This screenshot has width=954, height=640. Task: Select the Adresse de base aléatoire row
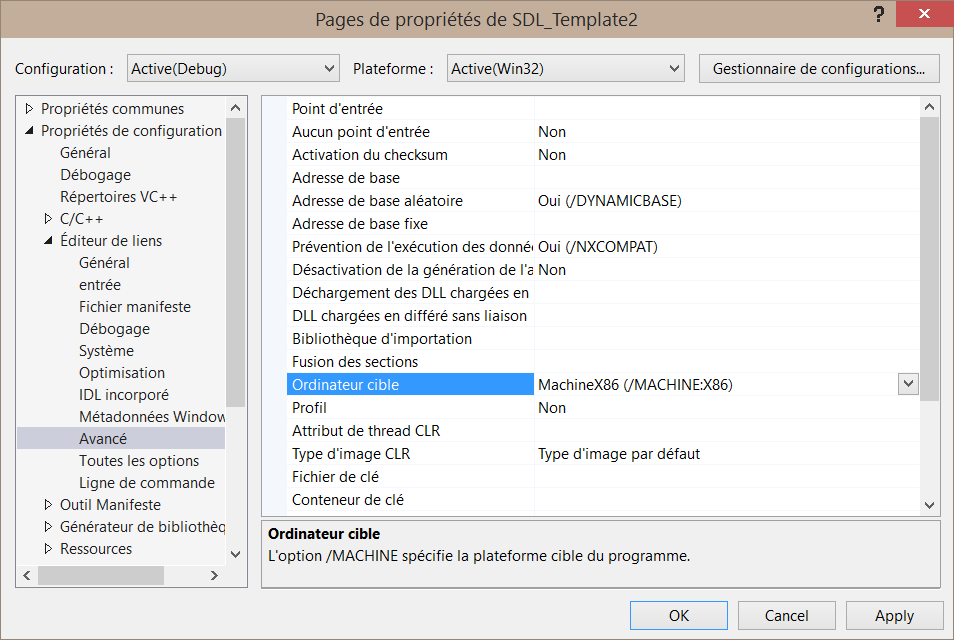pos(377,201)
